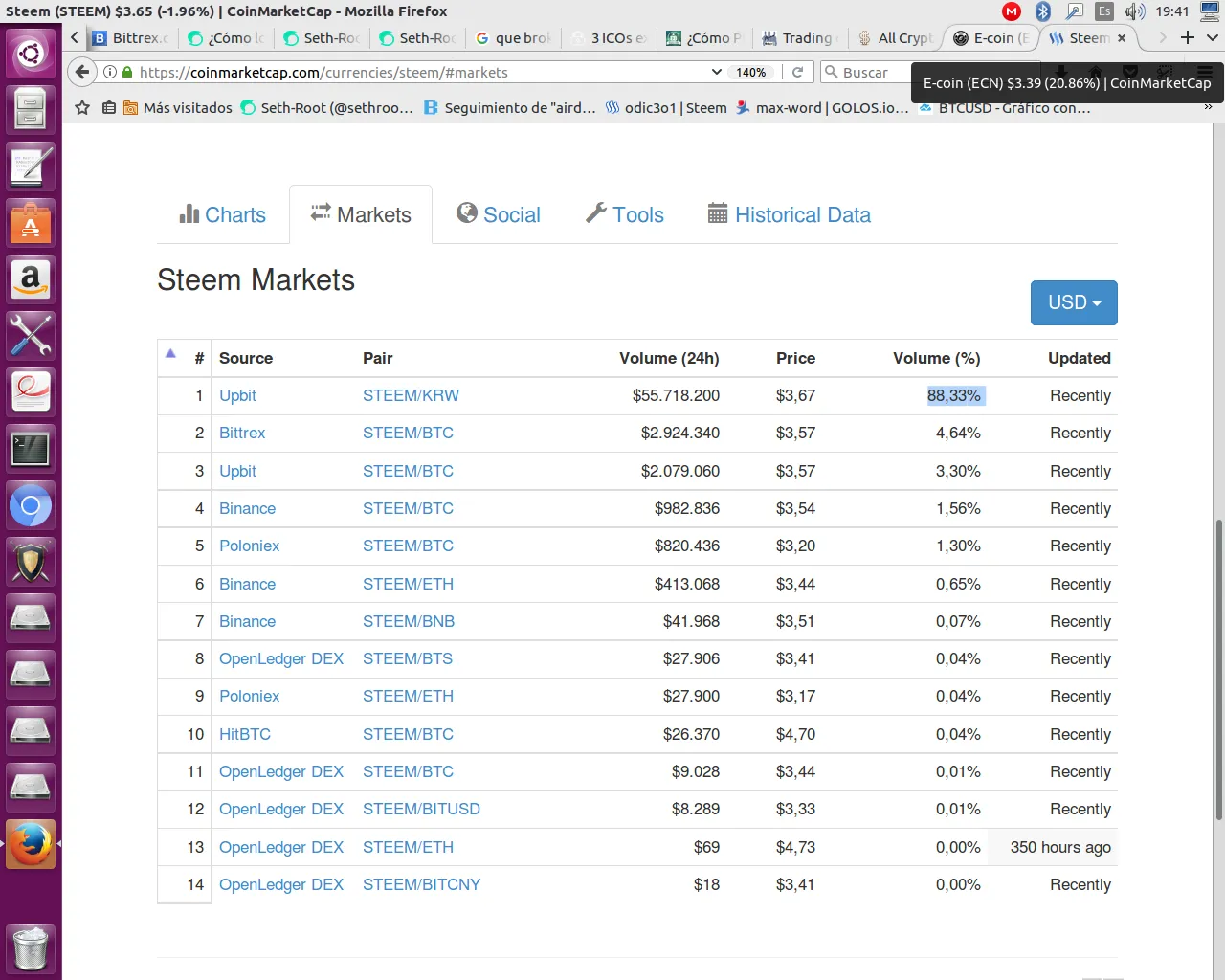
Task: Click the '350 hours ago' updated cell
Action: pyautogui.click(x=1060, y=847)
